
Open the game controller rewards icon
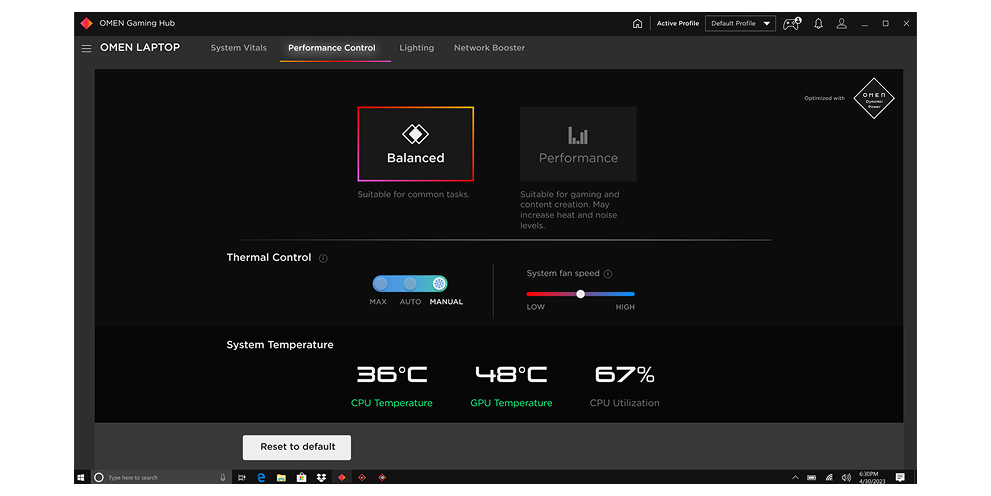[x=791, y=23]
